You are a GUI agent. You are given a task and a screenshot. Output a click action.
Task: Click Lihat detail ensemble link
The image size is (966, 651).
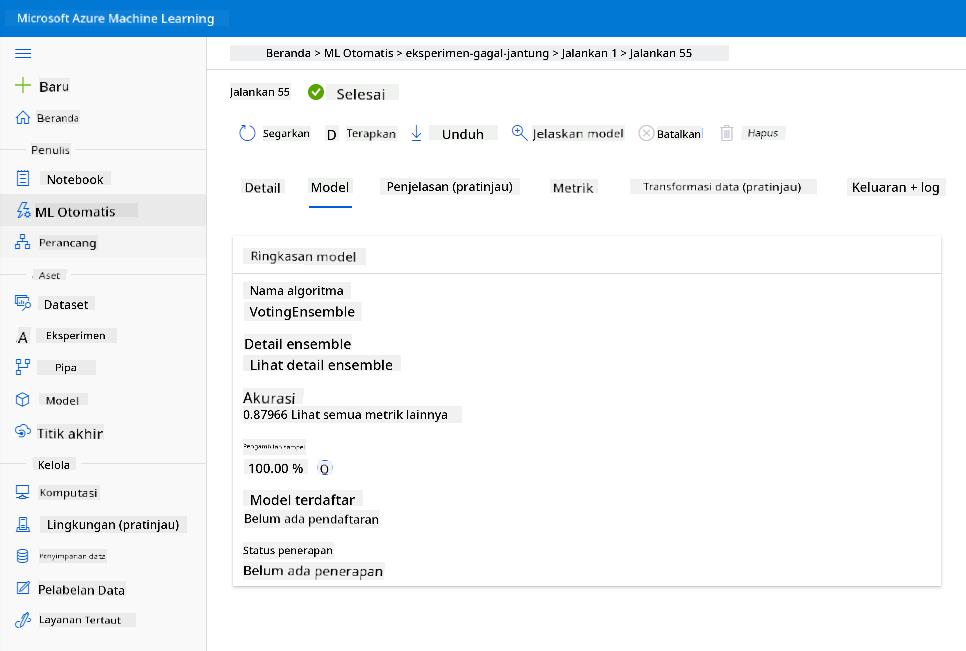click(321, 365)
